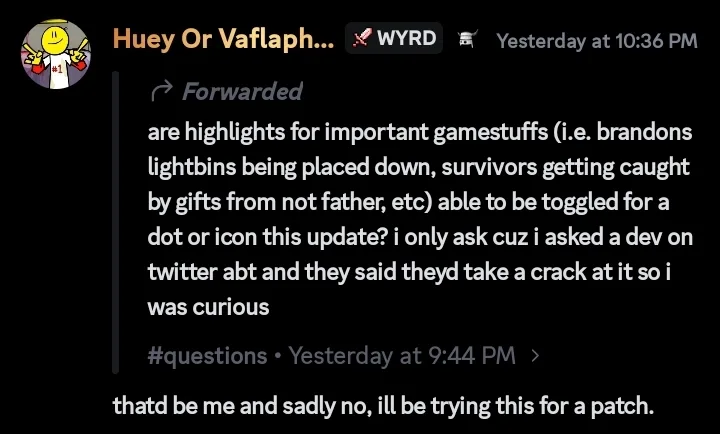Click the 10:36 PM message timestamp

tap(597, 41)
